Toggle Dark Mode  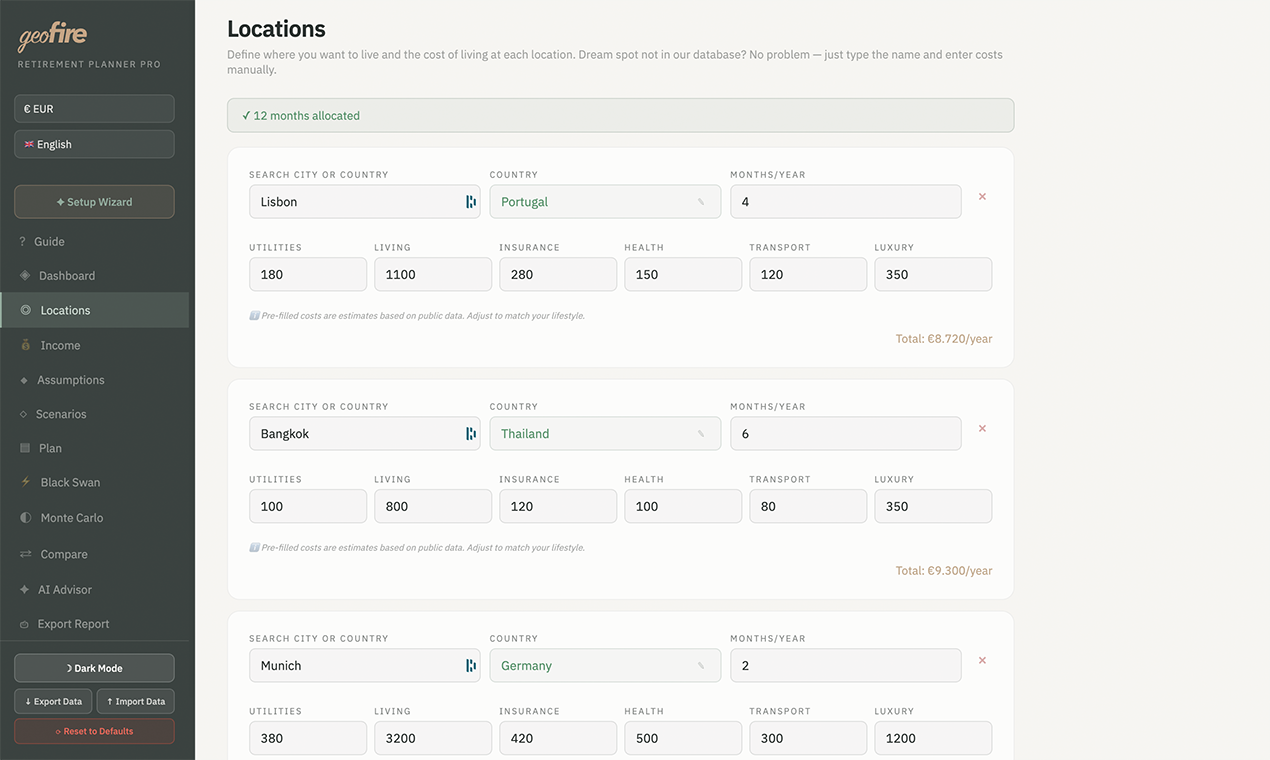click(x=94, y=667)
